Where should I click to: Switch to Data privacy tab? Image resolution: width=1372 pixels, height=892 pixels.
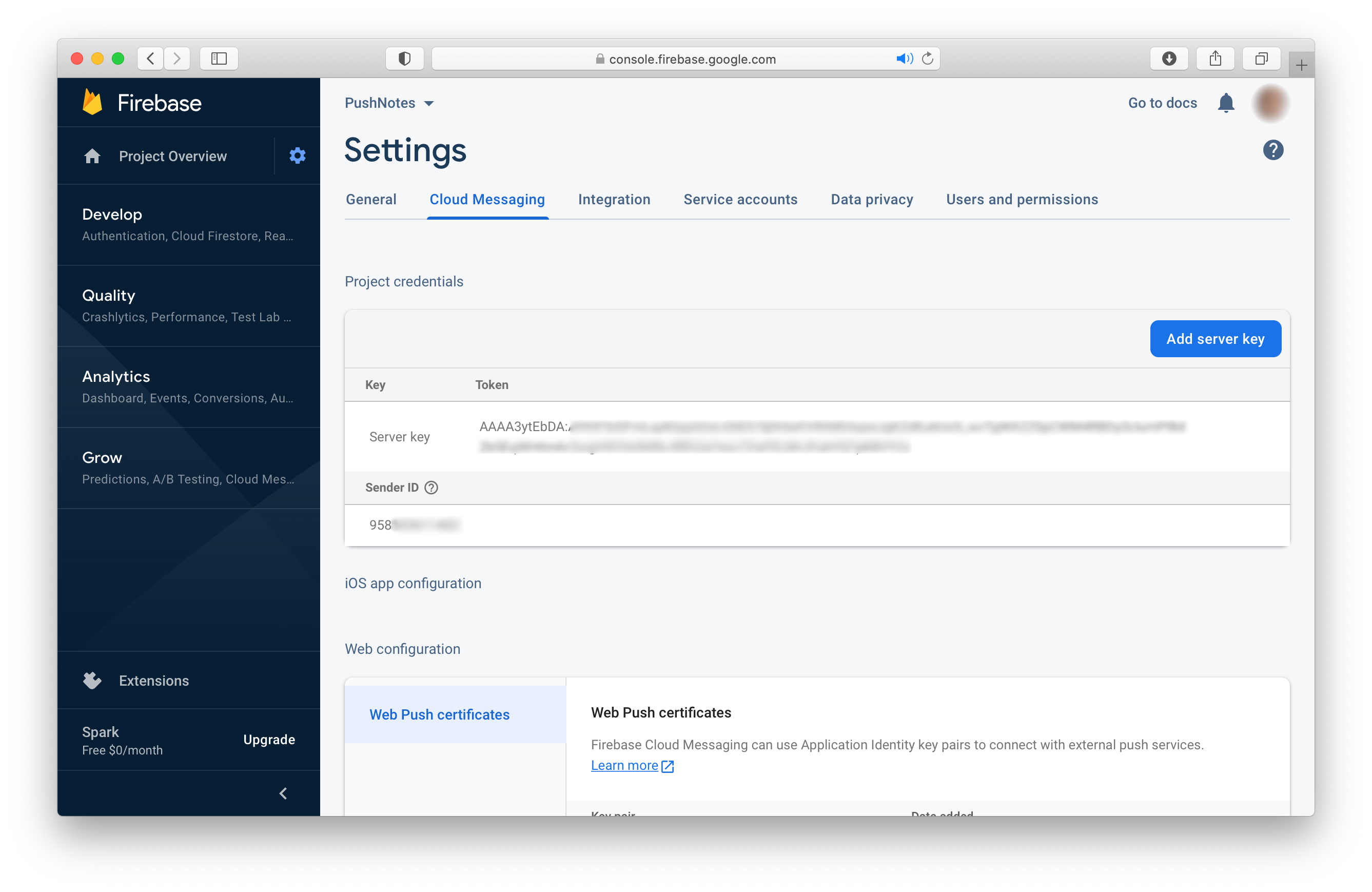(872, 200)
